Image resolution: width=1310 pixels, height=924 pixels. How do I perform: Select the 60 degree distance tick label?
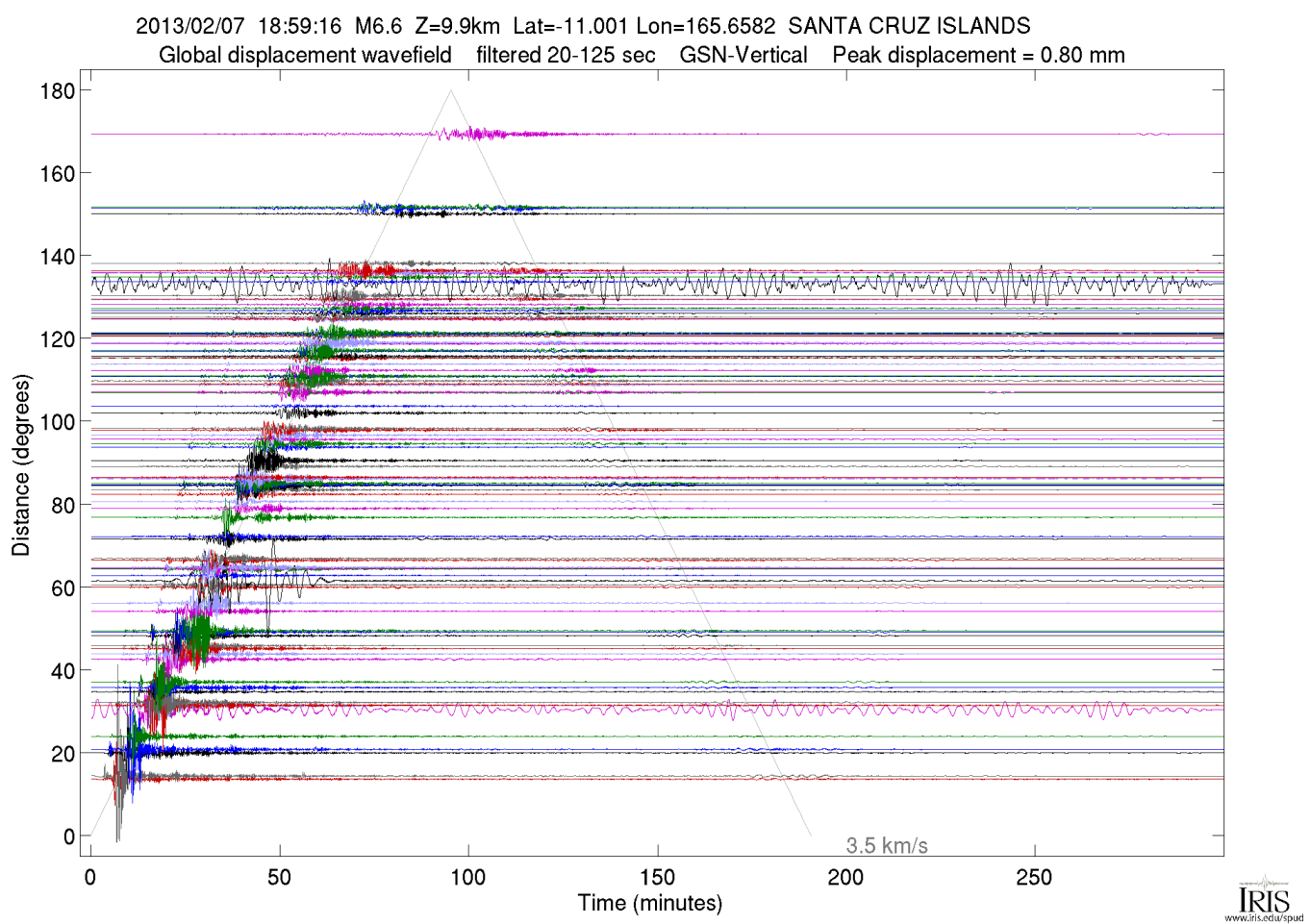63,588
